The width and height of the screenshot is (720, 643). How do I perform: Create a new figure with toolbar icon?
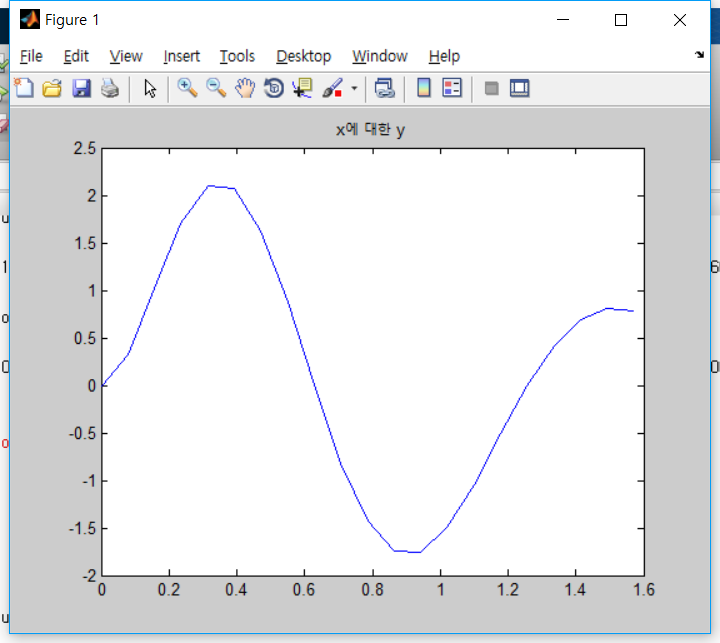point(24,88)
